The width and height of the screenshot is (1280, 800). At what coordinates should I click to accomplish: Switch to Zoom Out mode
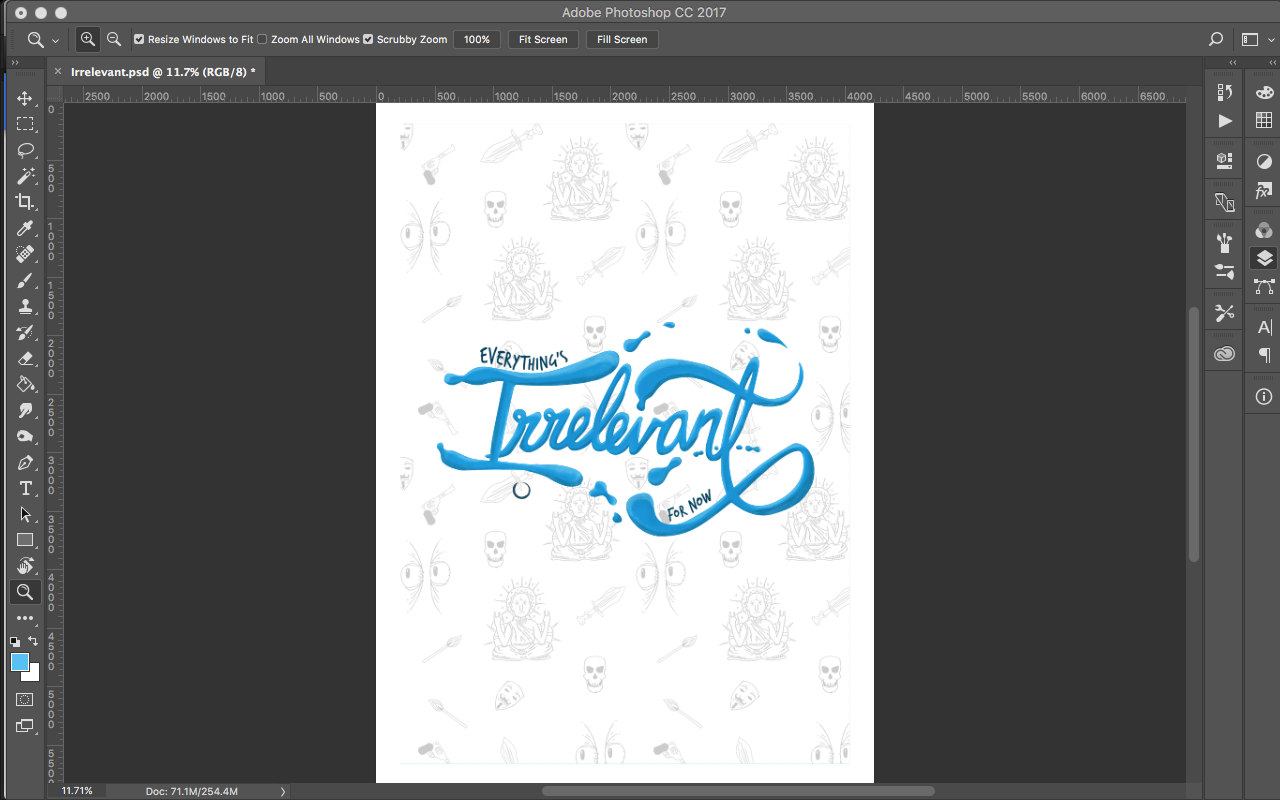[x=114, y=39]
